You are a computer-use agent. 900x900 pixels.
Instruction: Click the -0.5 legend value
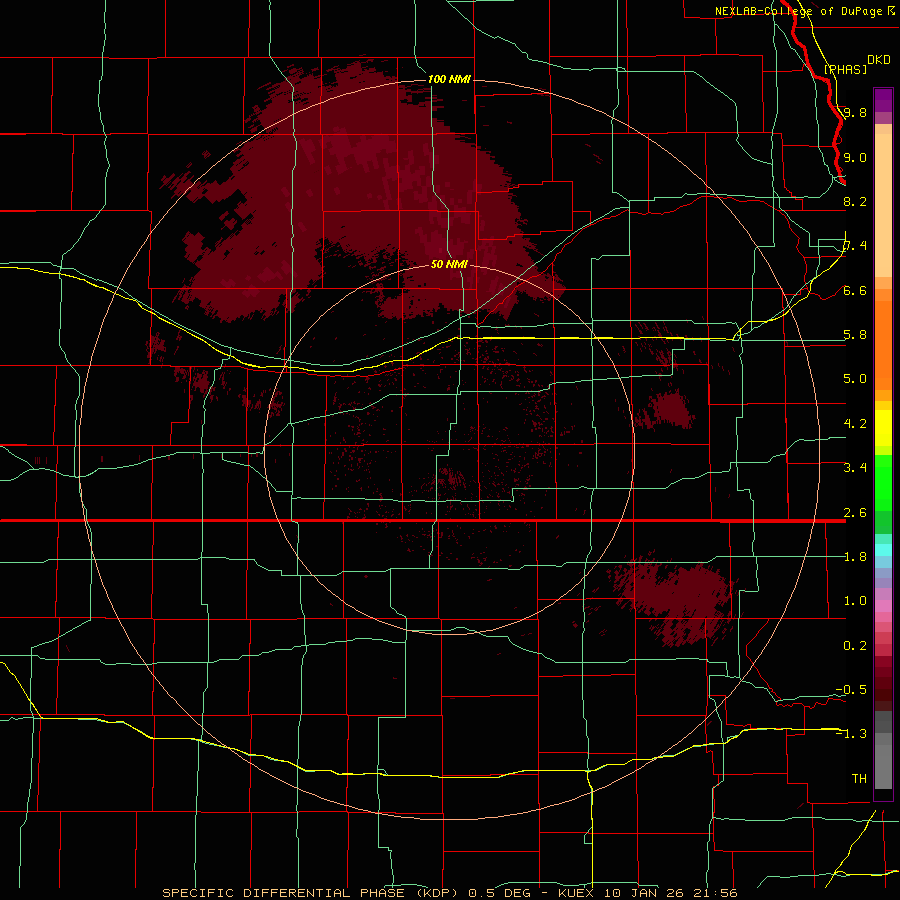click(x=851, y=689)
